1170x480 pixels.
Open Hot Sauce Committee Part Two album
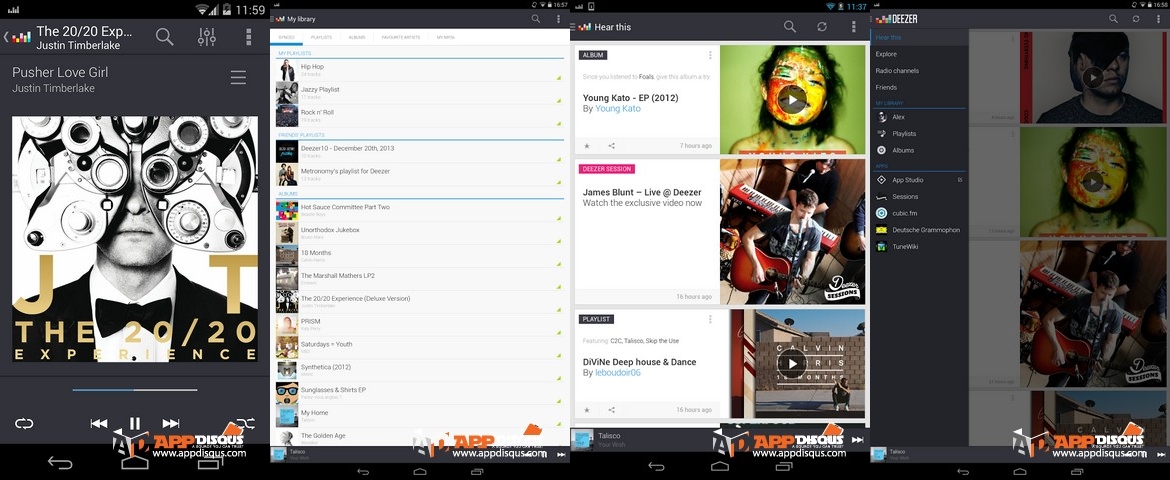[419, 210]
